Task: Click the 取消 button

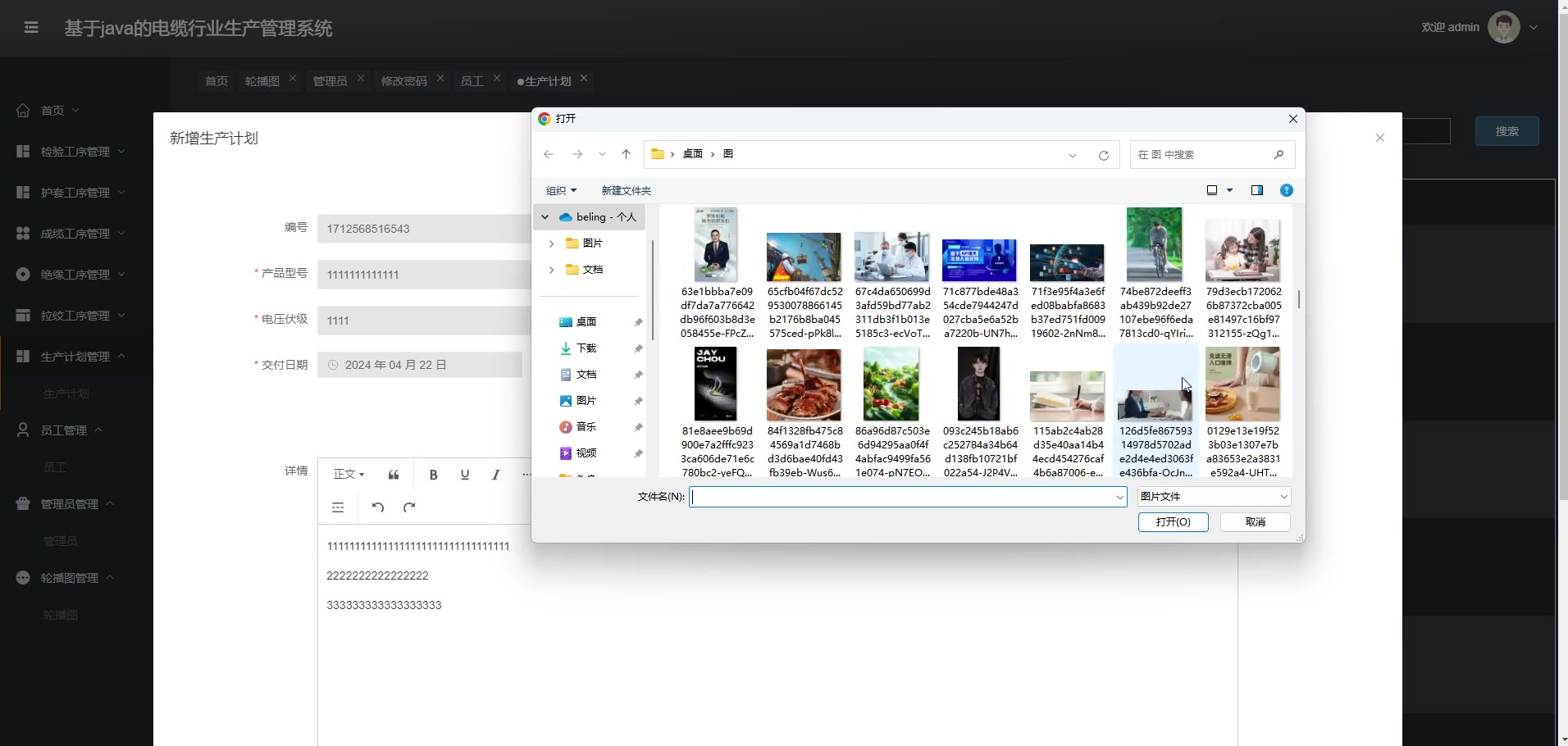Action: pyautogui.click(x=1255, y=522)
